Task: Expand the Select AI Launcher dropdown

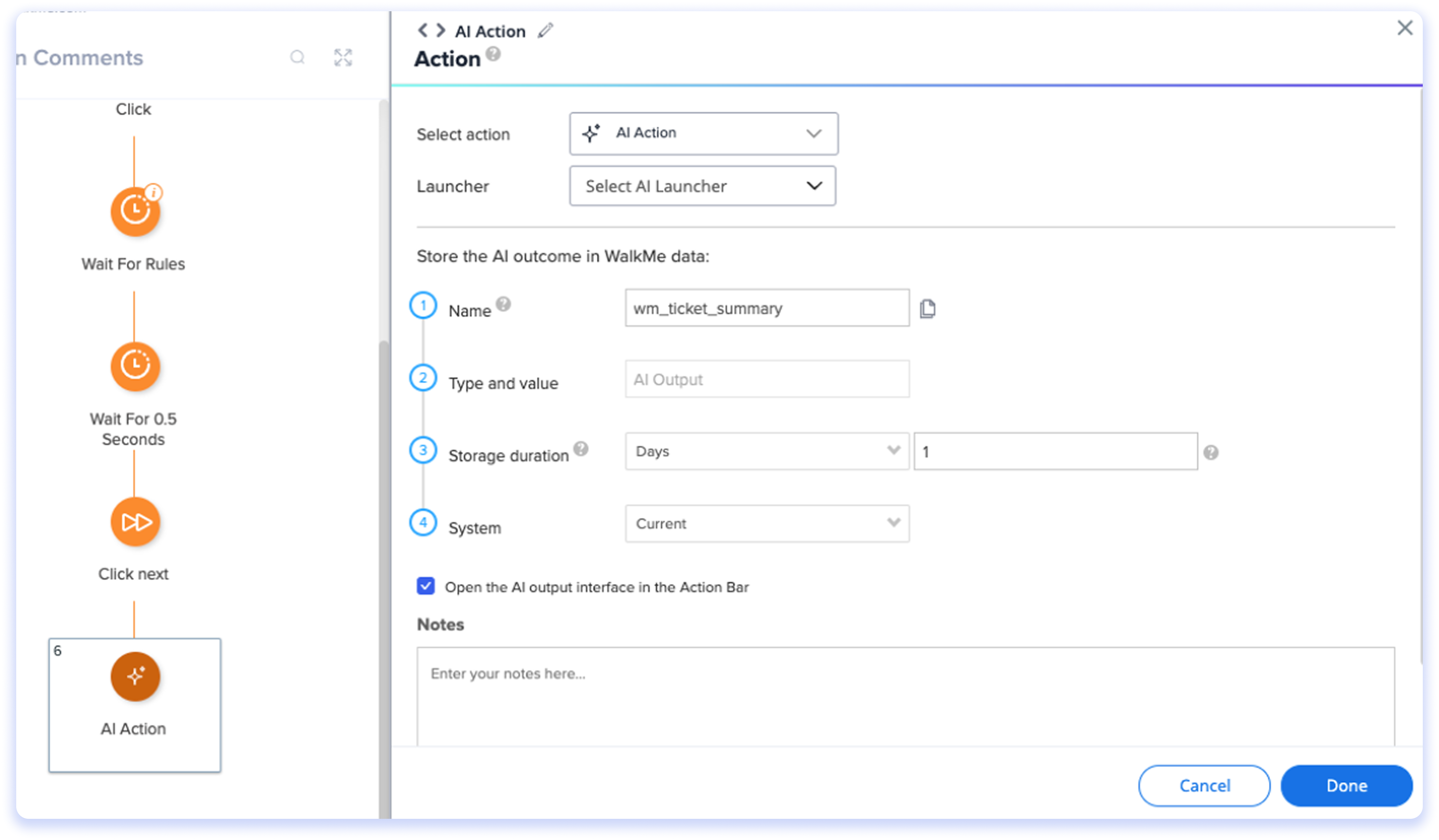Action: tap(702, 186)
